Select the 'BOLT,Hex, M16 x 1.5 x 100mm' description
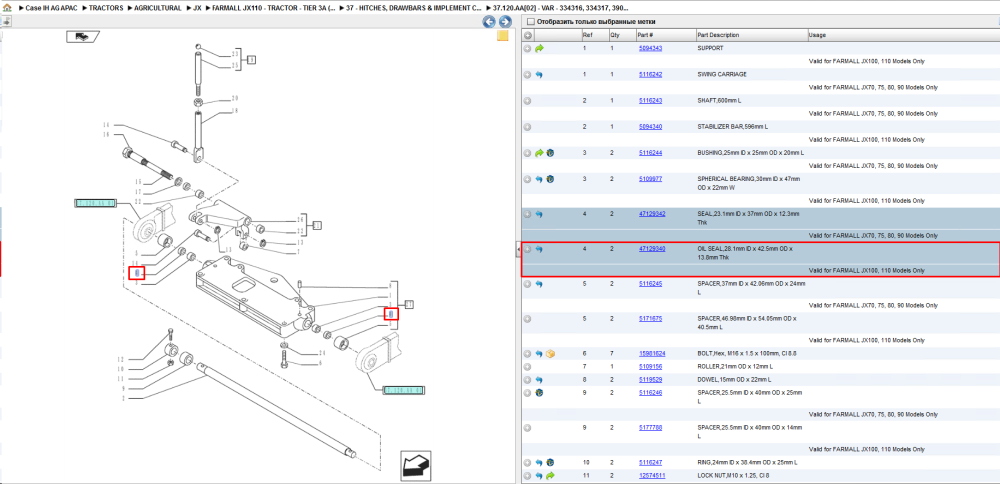This screenshot has height=484, width=1000. pos(746,354)
